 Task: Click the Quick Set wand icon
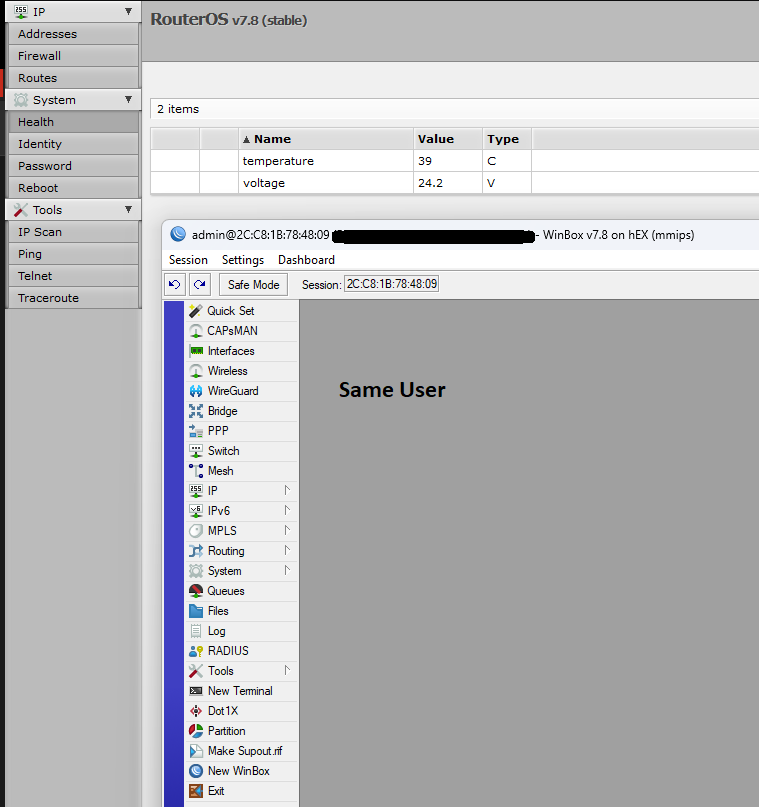coord(196,311)
